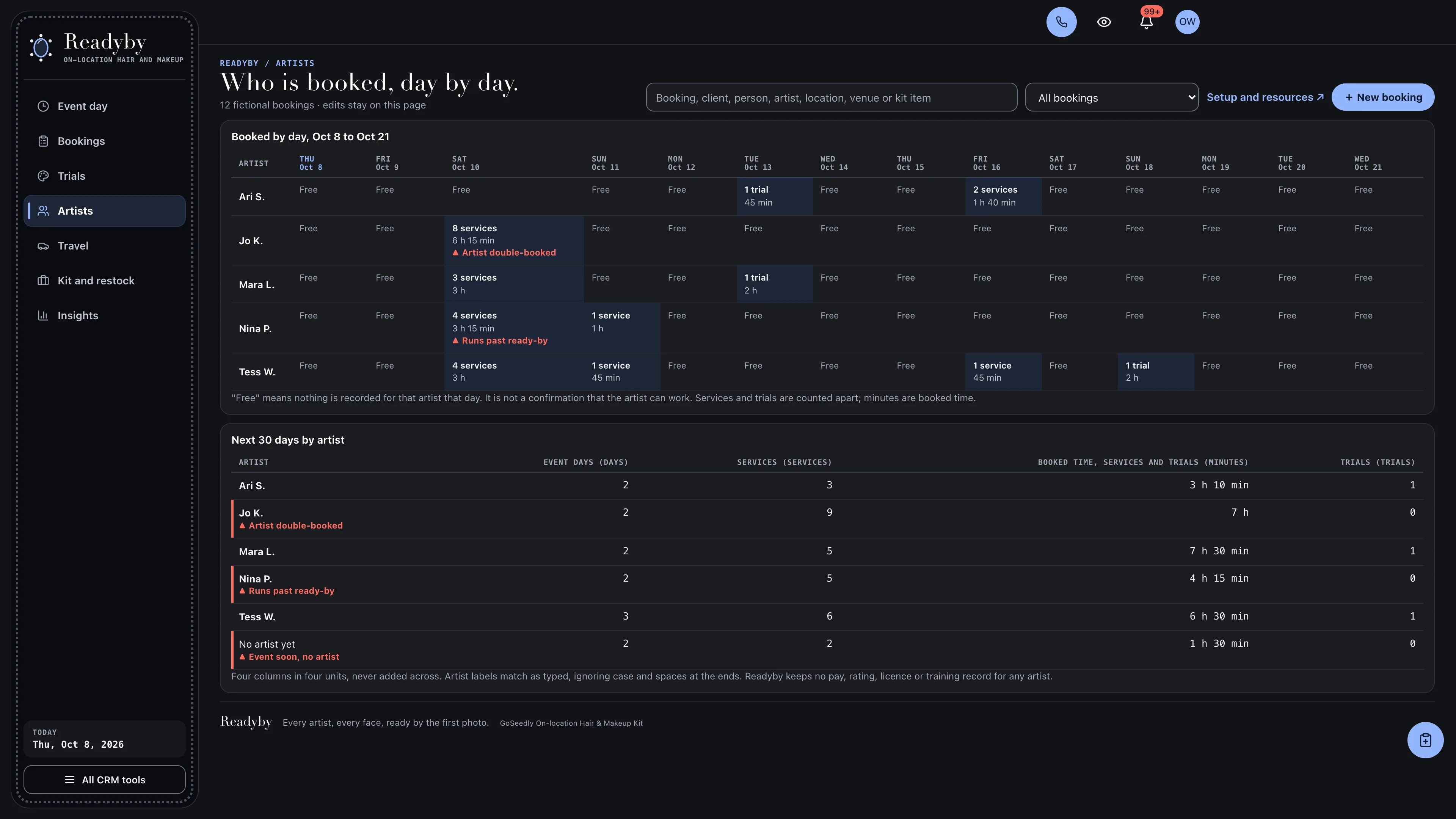Open Ari S. '1 trial 45 min' cell
1456x819 pixels.
point(774,196)
